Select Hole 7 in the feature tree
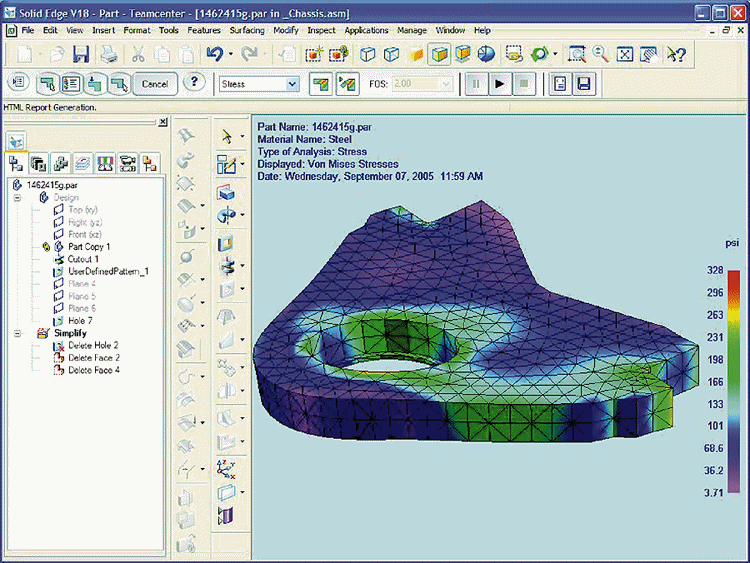 click(80, 321)
